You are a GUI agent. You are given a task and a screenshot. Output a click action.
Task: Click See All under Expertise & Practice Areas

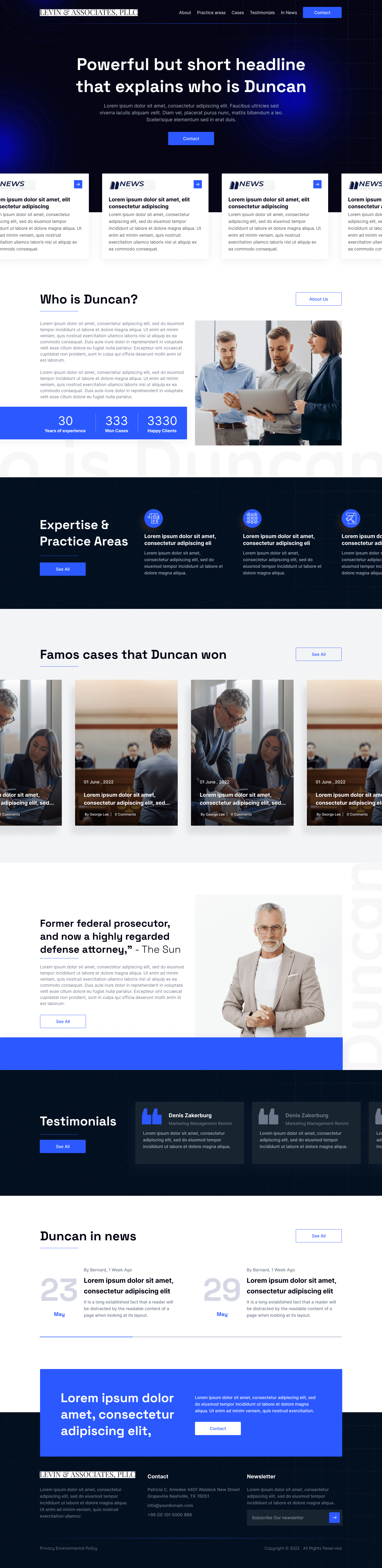pyautogui.click(x=63, y=569)
